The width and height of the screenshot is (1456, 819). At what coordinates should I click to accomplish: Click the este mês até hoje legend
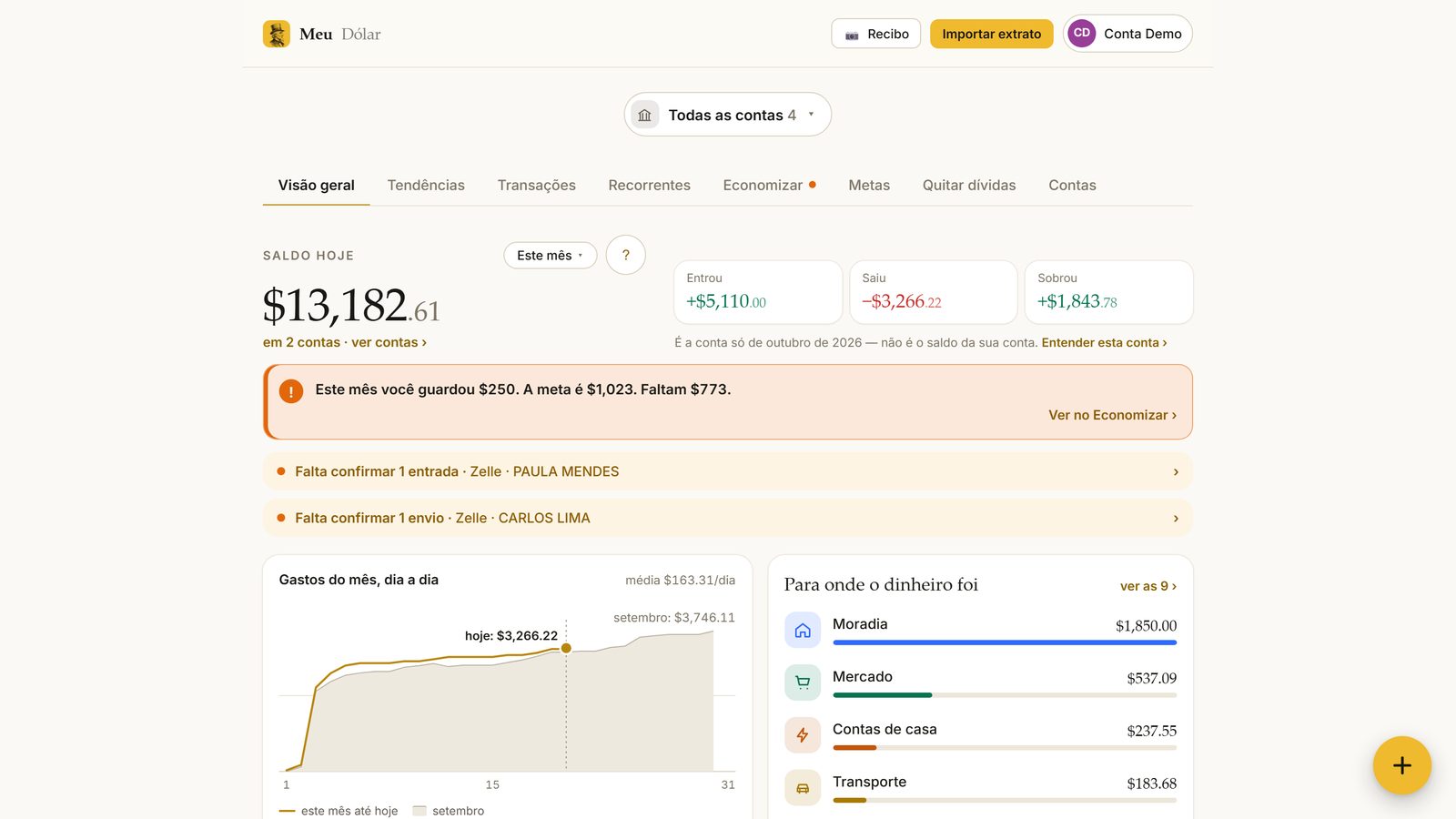coord(339,811)
